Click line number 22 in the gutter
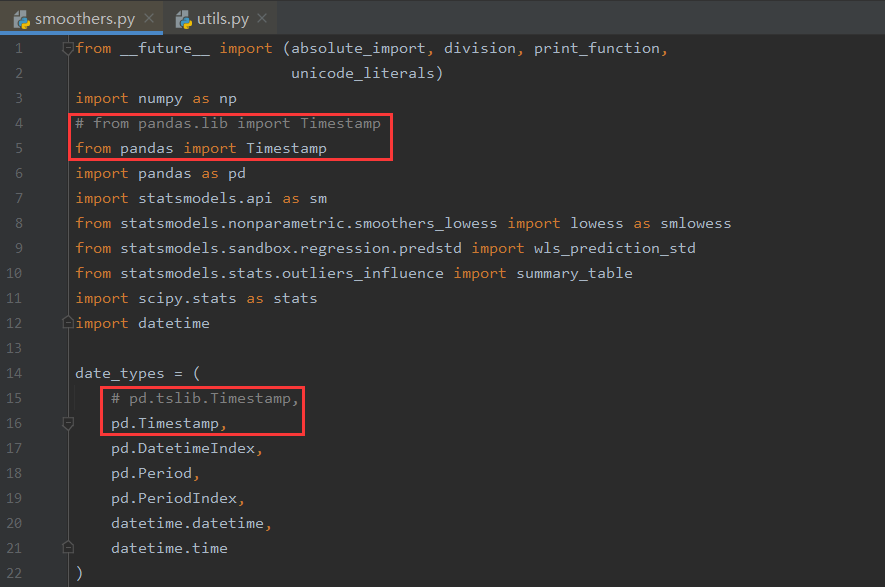This screenshot has height=587, width=885. 14,573
